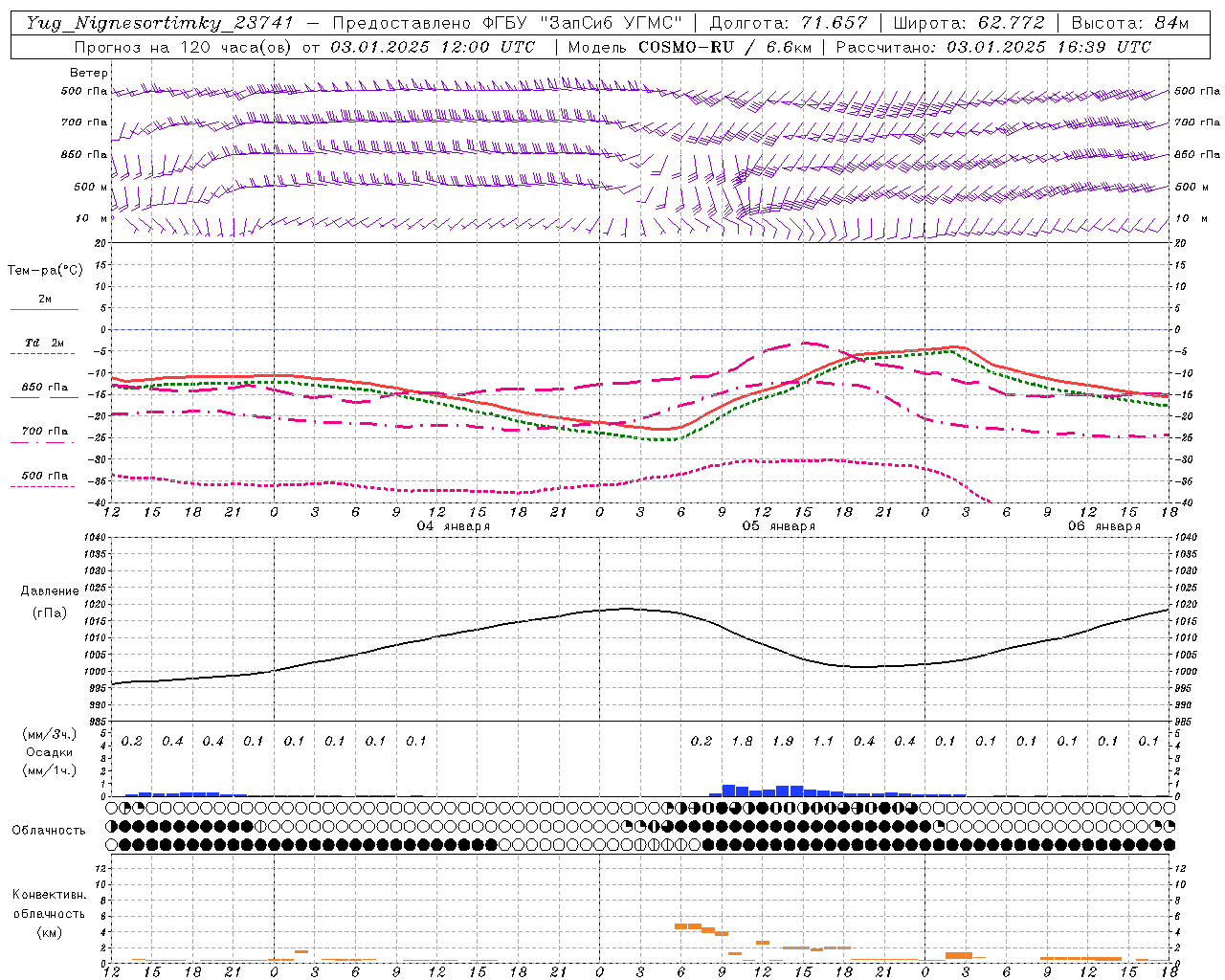Click the Конвективн. convective cloud label
Viewport: 1225px width, 980px height.
49,895
